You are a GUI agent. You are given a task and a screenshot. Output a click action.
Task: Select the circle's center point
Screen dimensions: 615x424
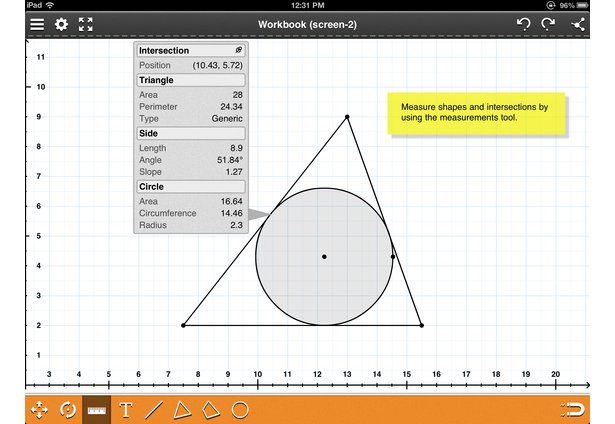[324, 257]
